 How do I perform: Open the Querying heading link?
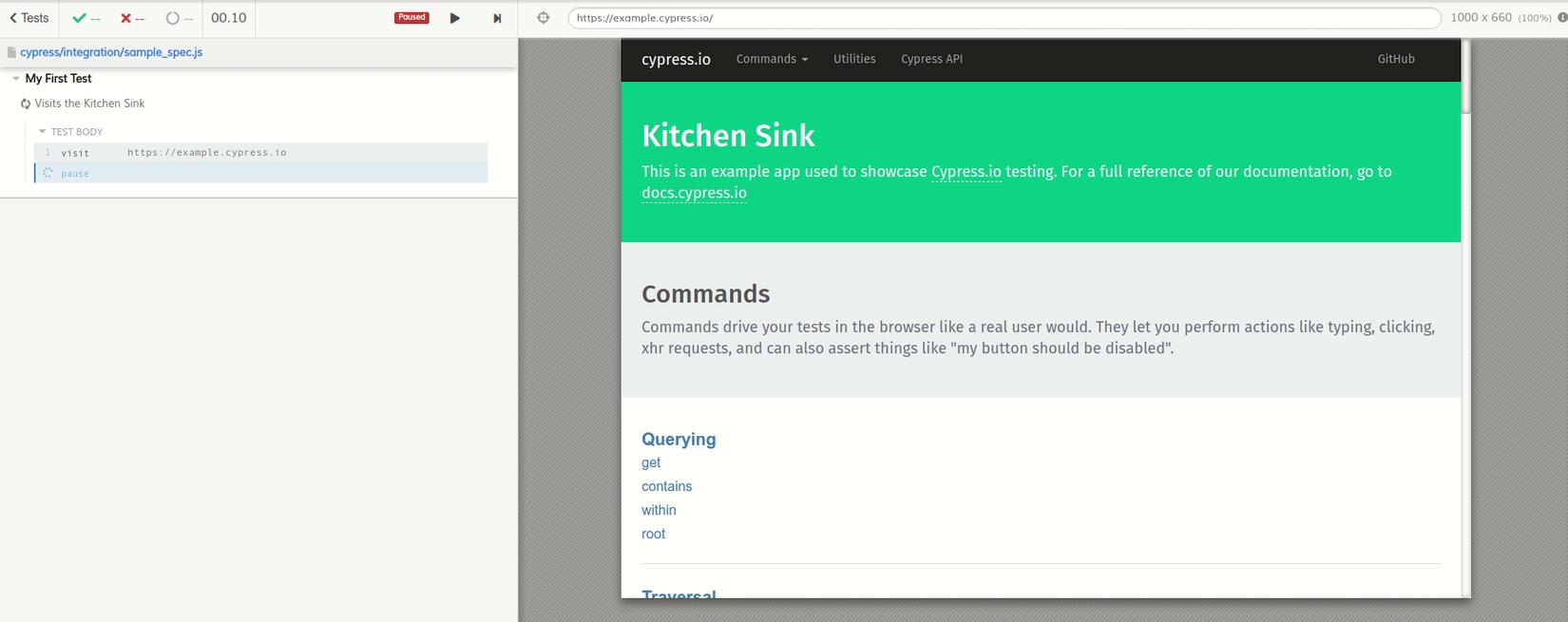(x=679, y=440)
